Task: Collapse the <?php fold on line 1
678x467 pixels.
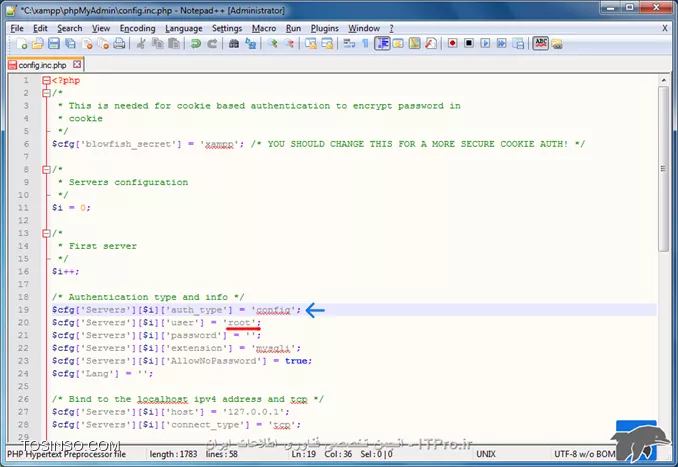Action: point(46,80)
